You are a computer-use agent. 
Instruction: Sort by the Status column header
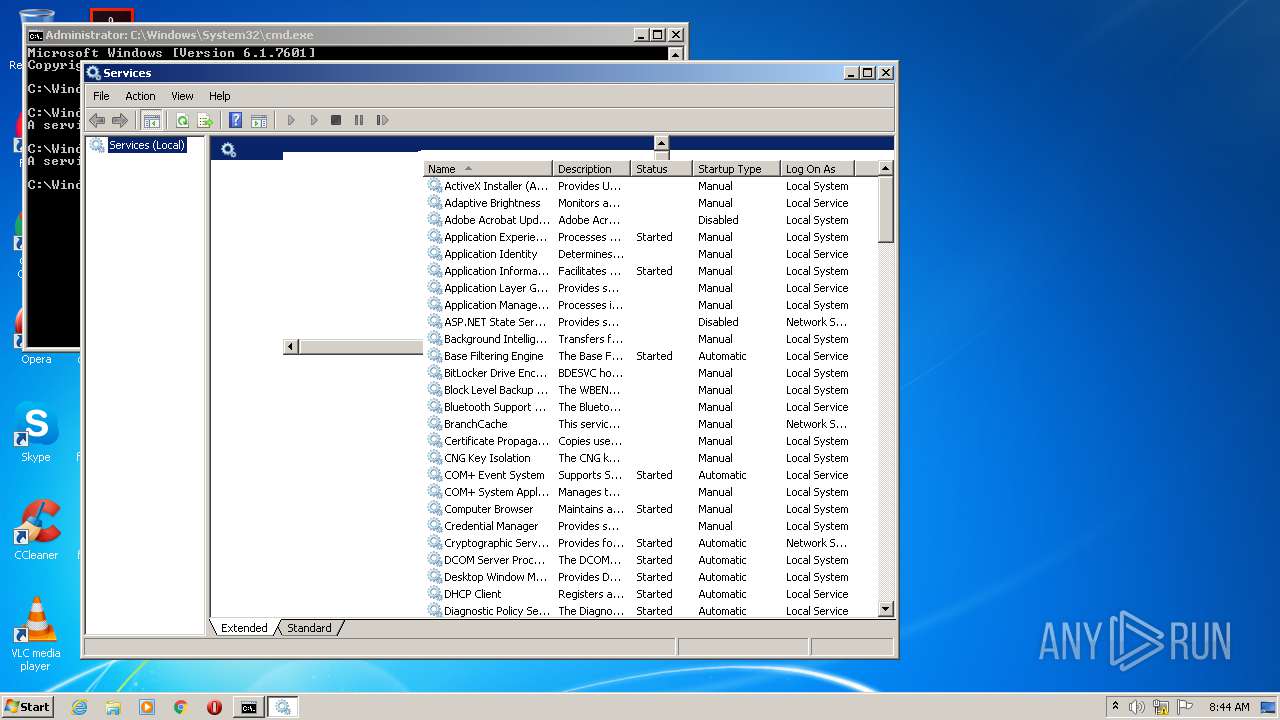[661, 169]
